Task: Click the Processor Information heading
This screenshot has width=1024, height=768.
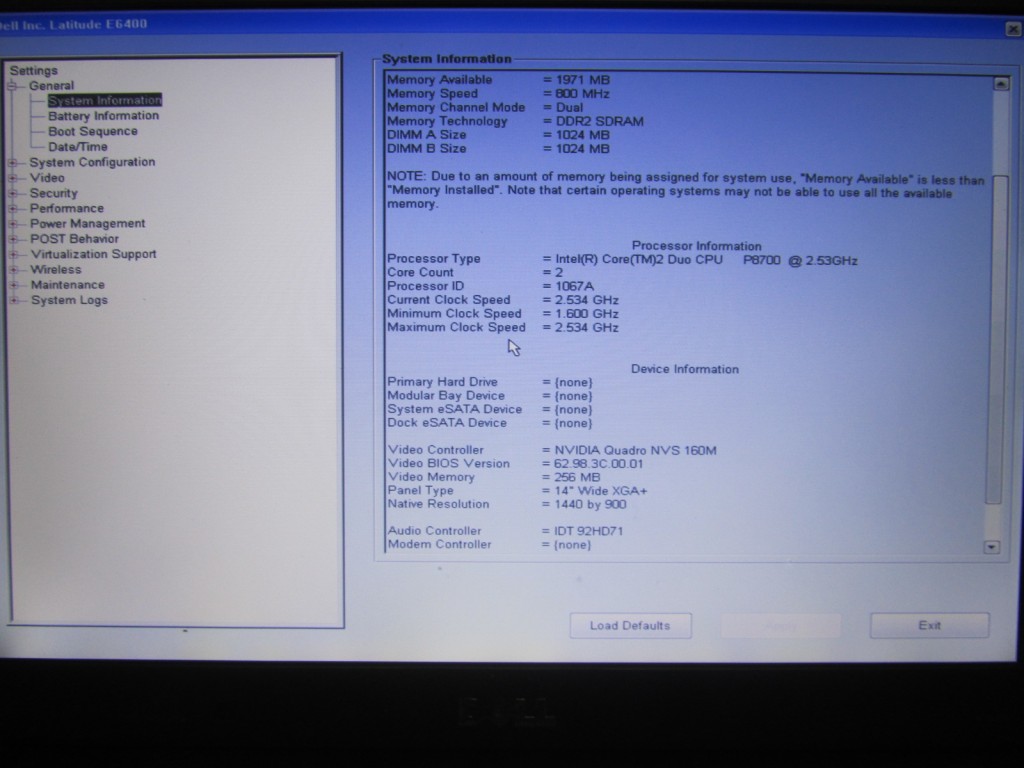Action: coord(696,246)
